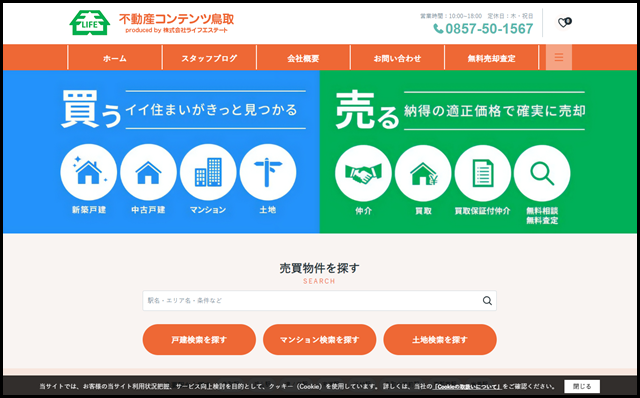
Task: Open 会社概要 menu item
Action: coord(303,58)
